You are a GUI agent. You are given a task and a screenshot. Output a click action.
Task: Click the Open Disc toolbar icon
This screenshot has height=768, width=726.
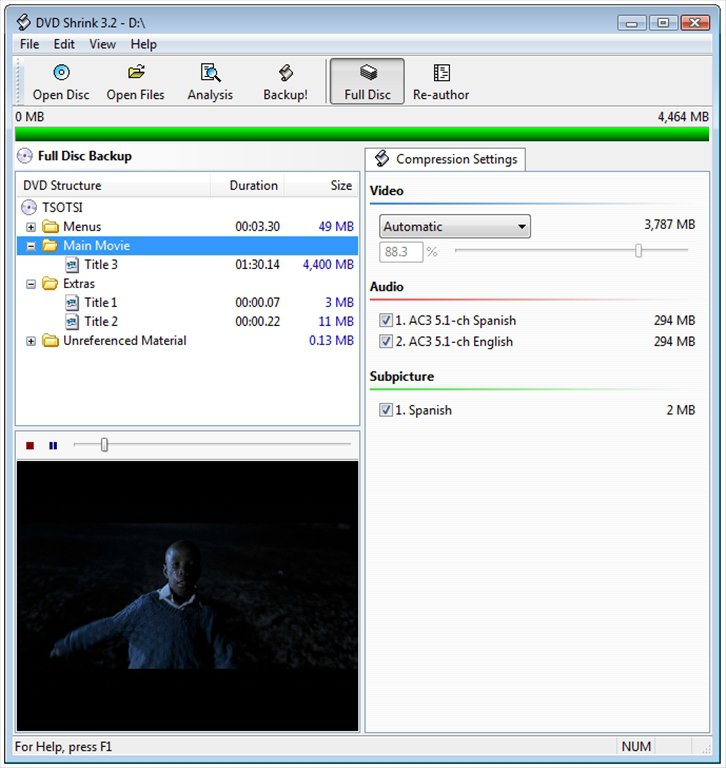tap(61, 72)
